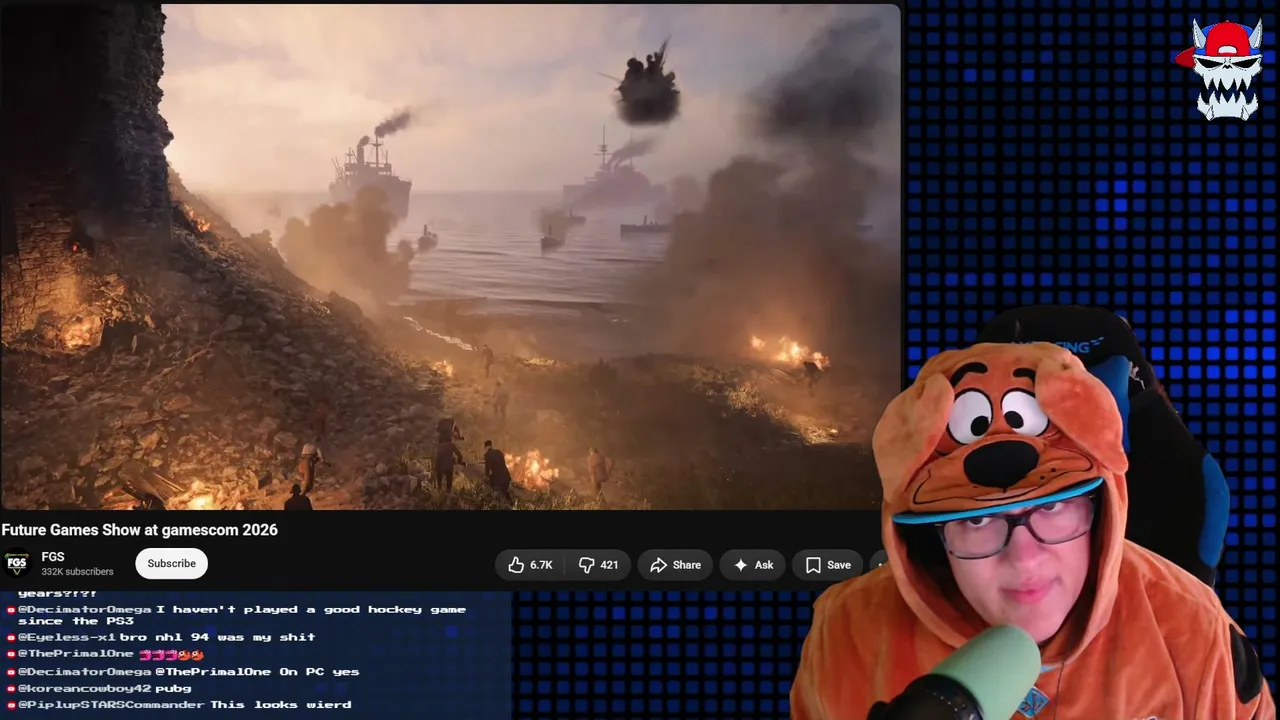Viewport: 1280px width, 720px height.
Task: Dislike the video showing 421 dislikes
Action: tap(598, 565)
